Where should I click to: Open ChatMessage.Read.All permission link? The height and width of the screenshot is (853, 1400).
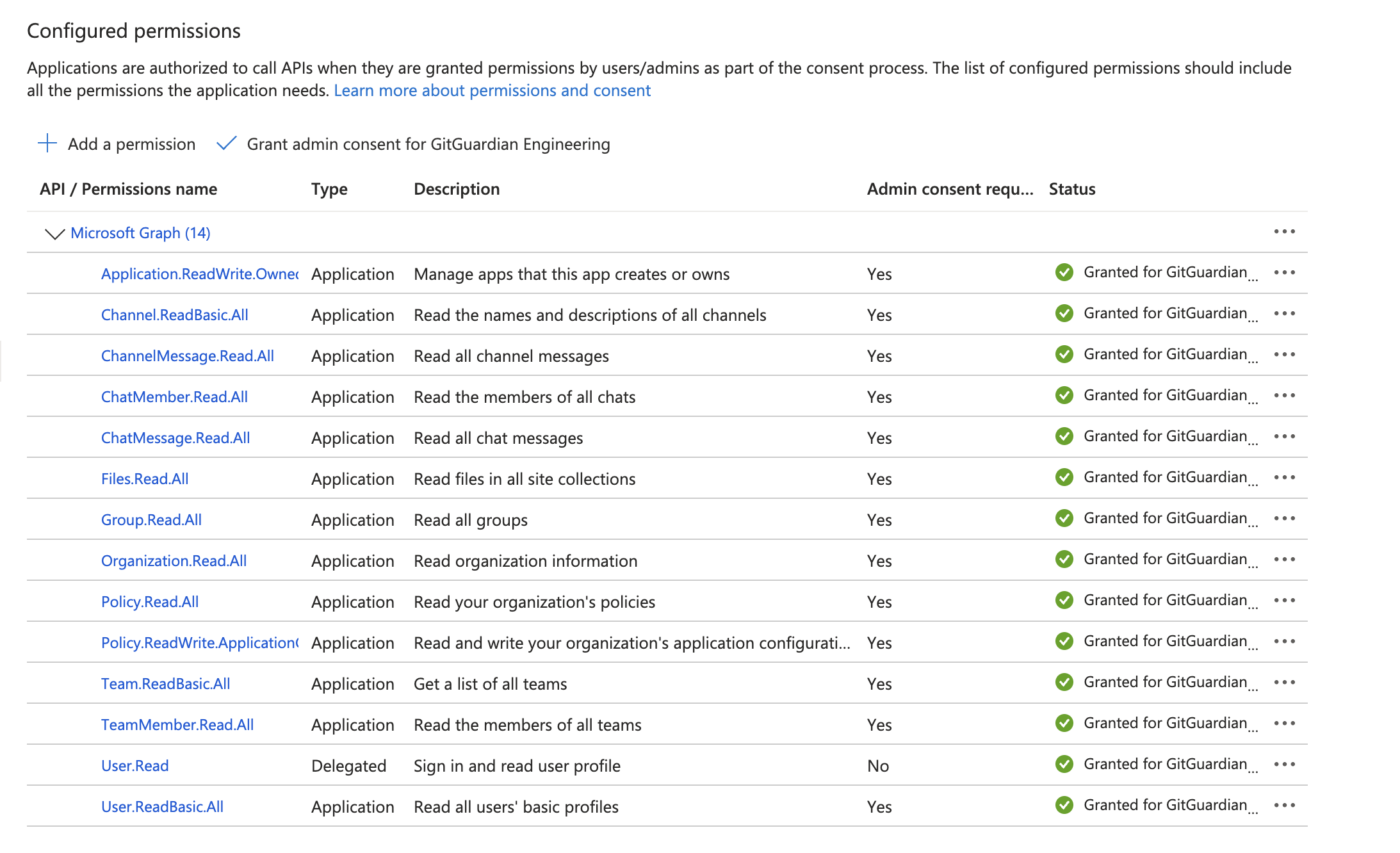coord(175,438)
